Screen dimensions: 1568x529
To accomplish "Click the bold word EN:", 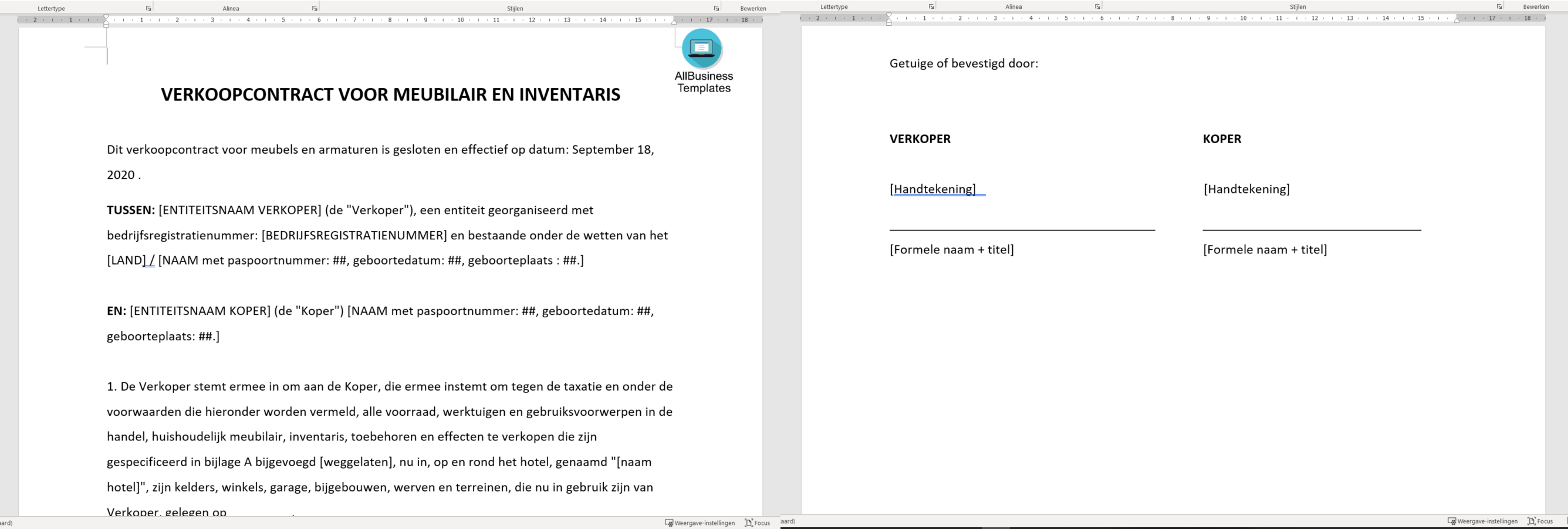I will [x=116, y=311].
